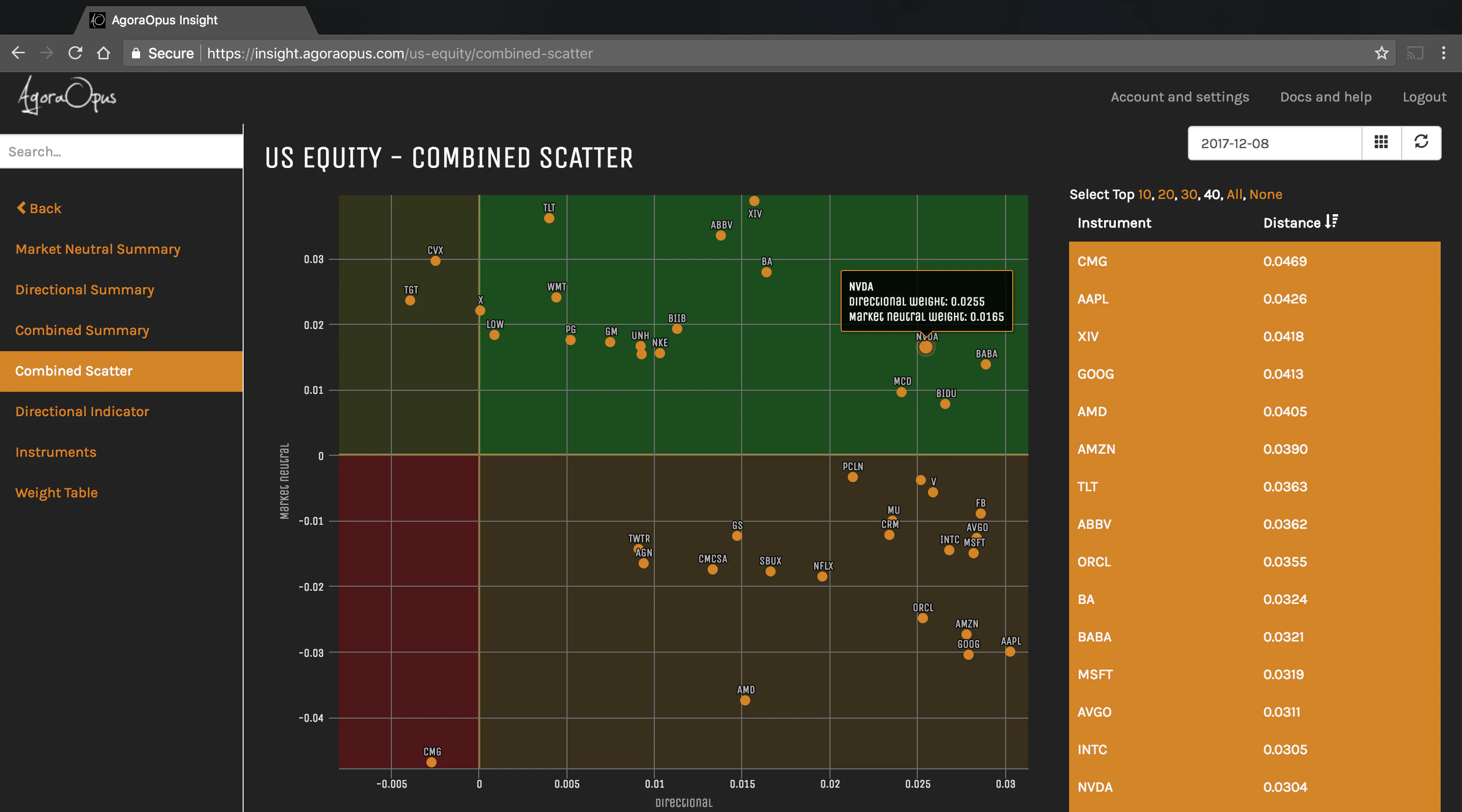Click the Logout link
The width and height of the screenshot is (1462, 812).
pos(1424,97)
